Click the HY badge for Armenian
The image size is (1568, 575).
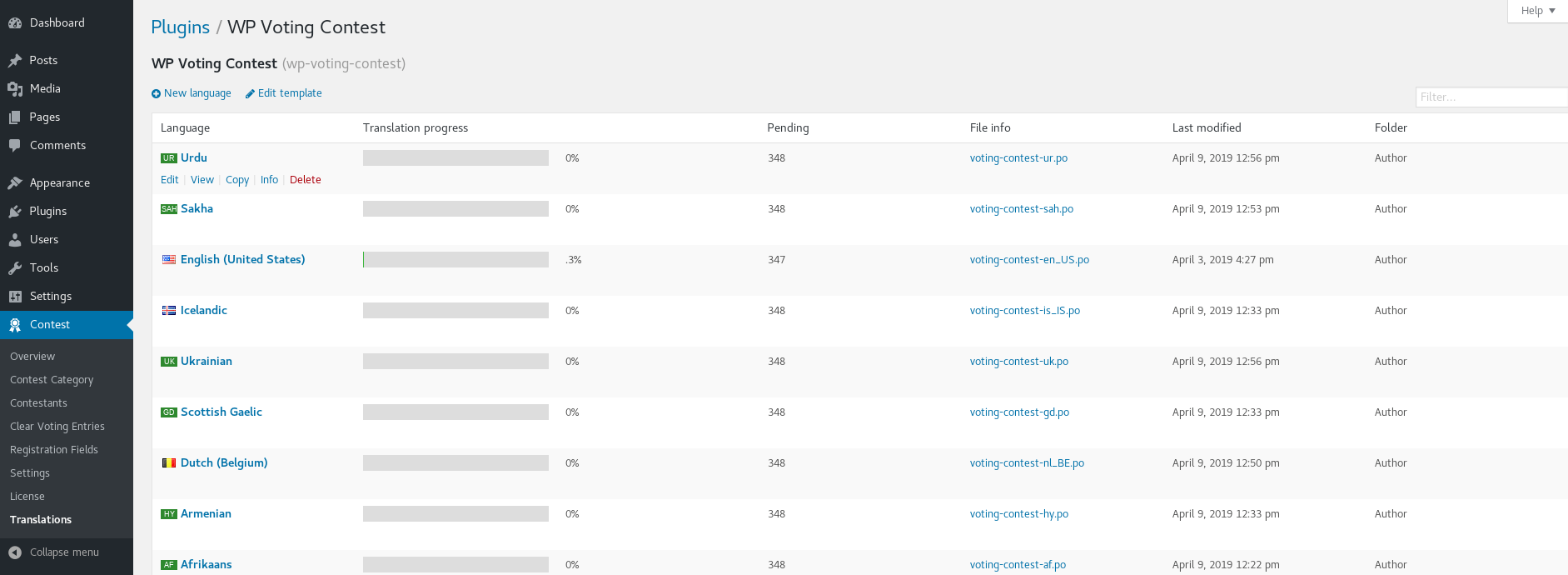(x=169, y=514)
